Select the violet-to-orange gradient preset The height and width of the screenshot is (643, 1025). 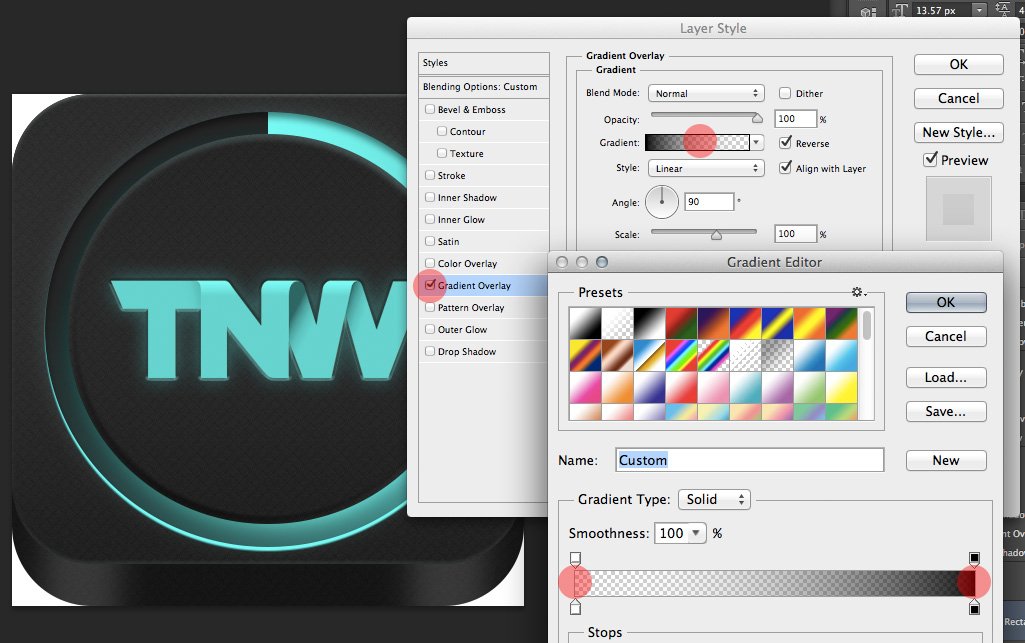(x=713, y=323)
